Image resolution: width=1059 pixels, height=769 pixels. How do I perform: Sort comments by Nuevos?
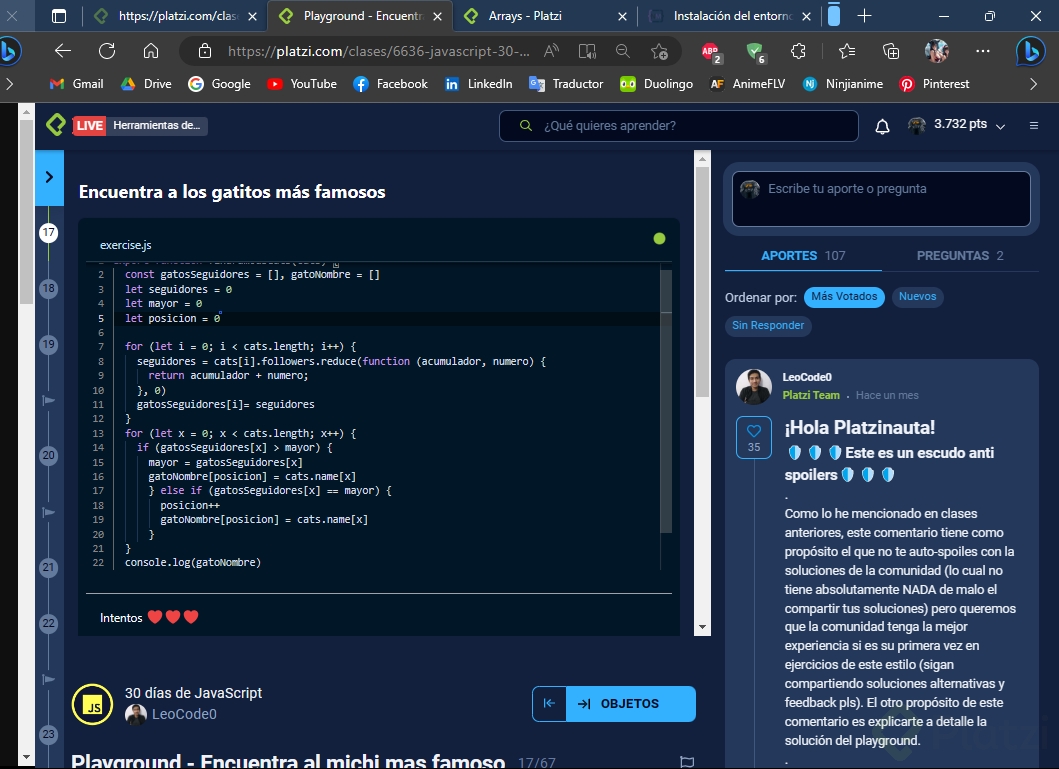[x=917, y=296]
